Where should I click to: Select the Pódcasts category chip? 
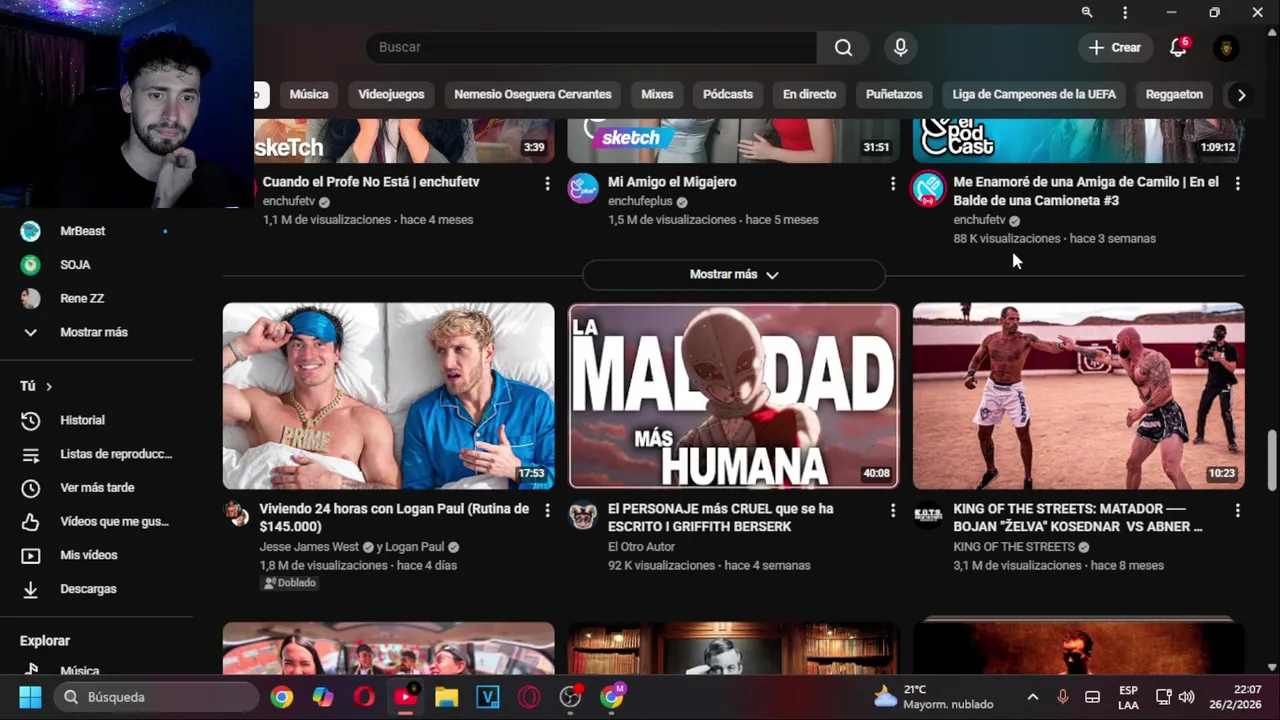pos(727,94)
